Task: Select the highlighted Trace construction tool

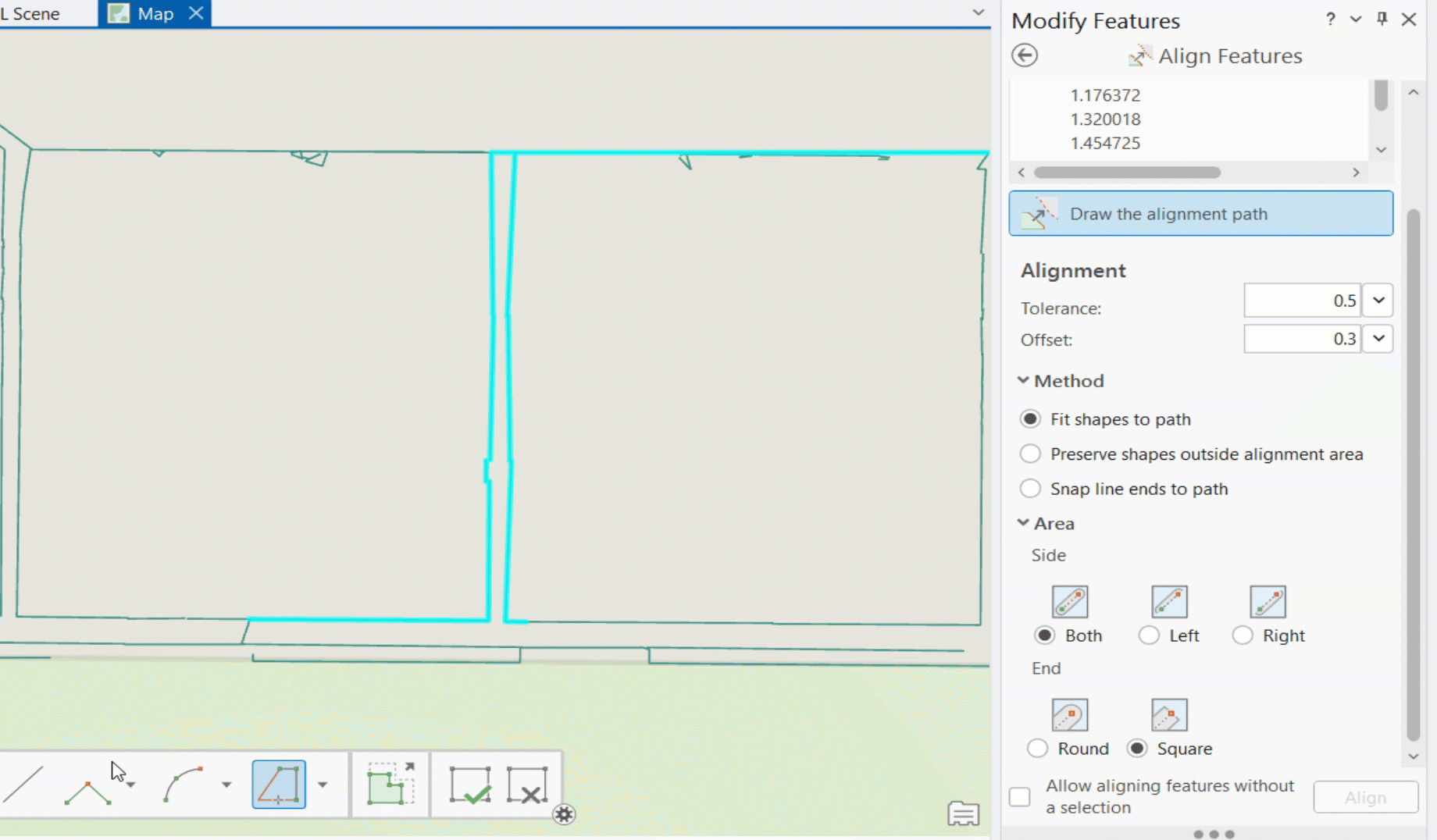Action: click(x=279, y=785)
